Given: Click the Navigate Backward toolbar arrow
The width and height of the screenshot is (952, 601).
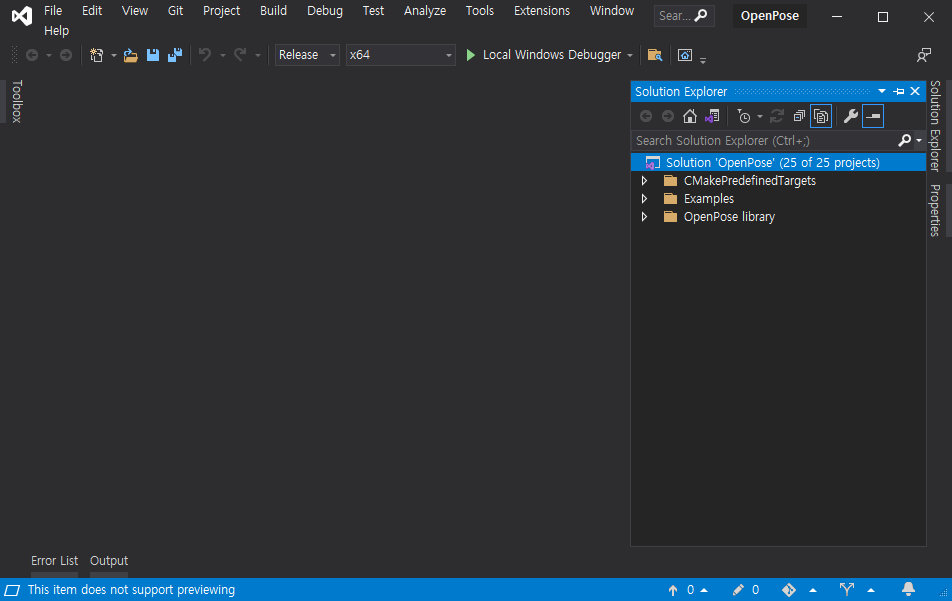Looking at the screenshot, I should 32,55.
